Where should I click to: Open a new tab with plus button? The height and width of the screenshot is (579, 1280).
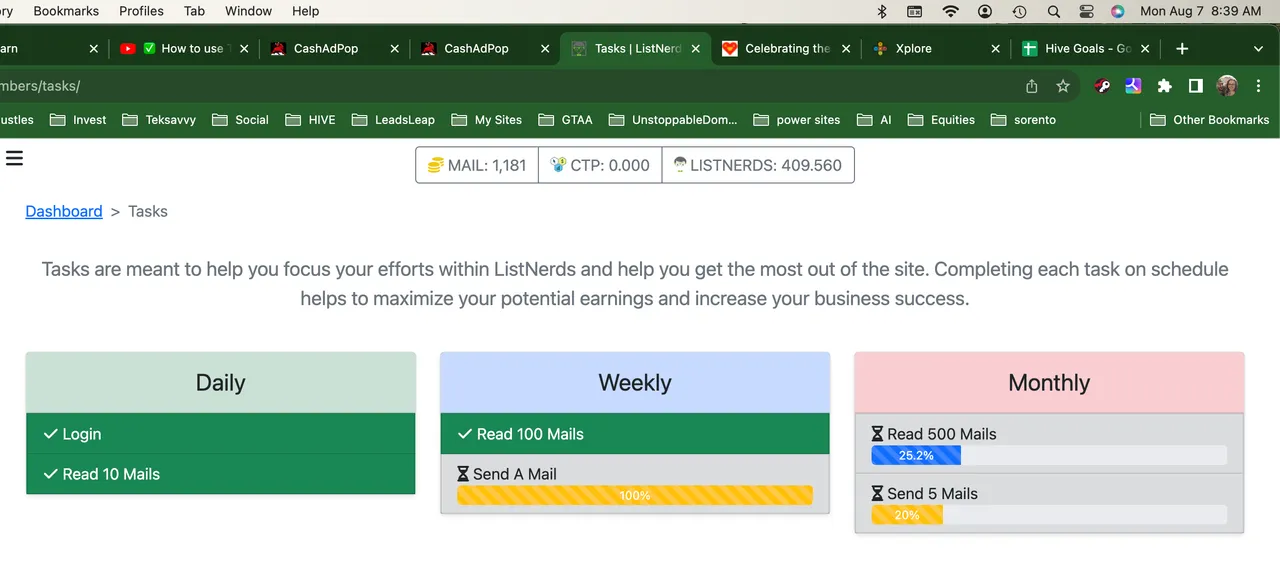[1182, 48]
